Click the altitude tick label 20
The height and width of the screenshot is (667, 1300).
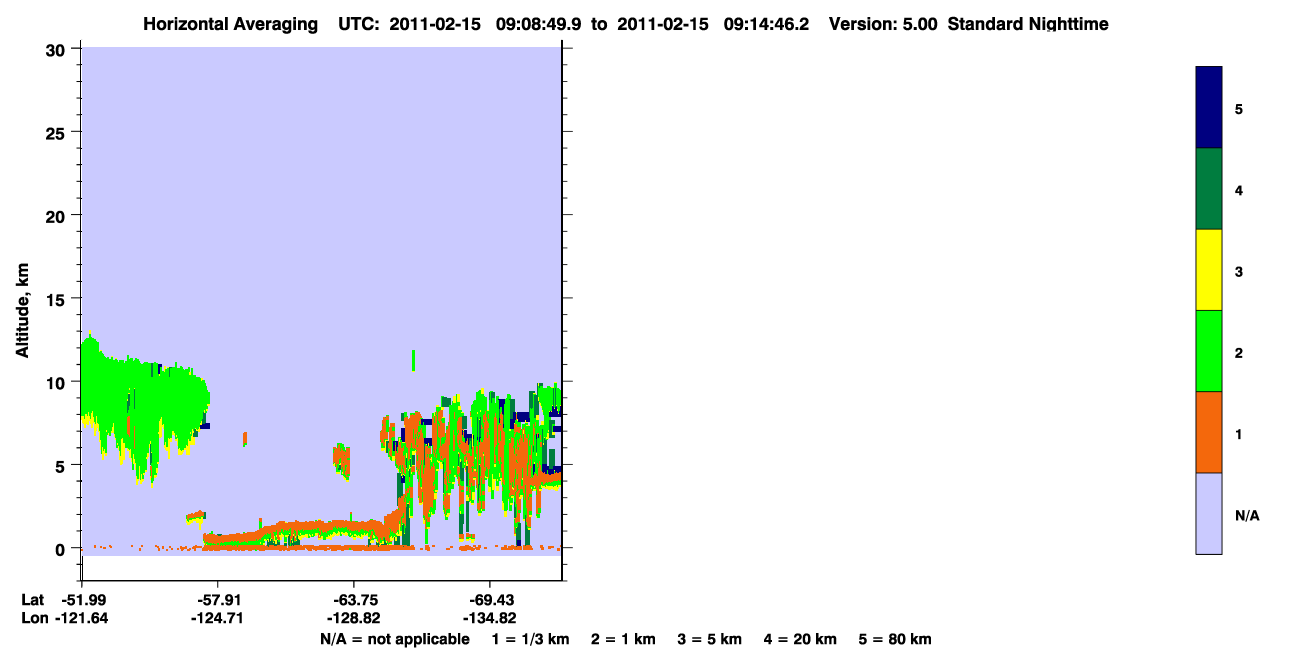tap(58, 215)
